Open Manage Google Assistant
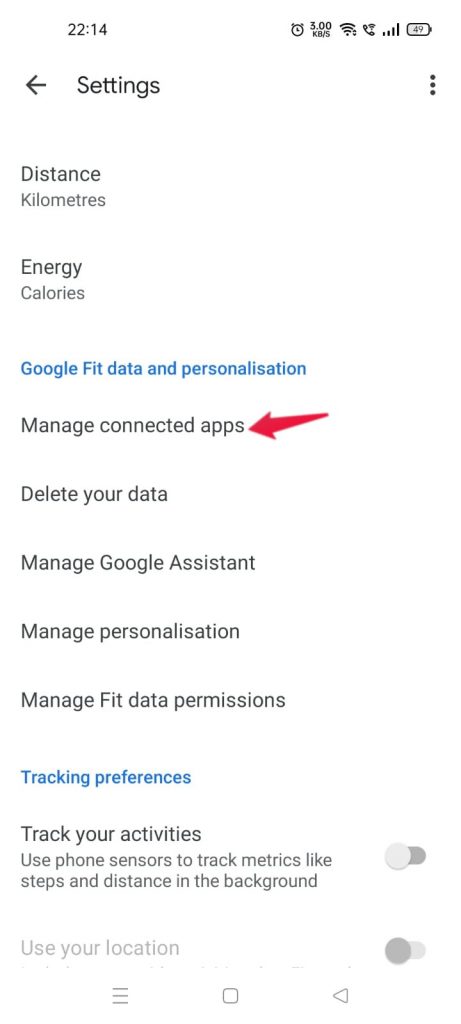Image resolution: width=461 pixels, height=1024 pixels. (x=230, y=562)
